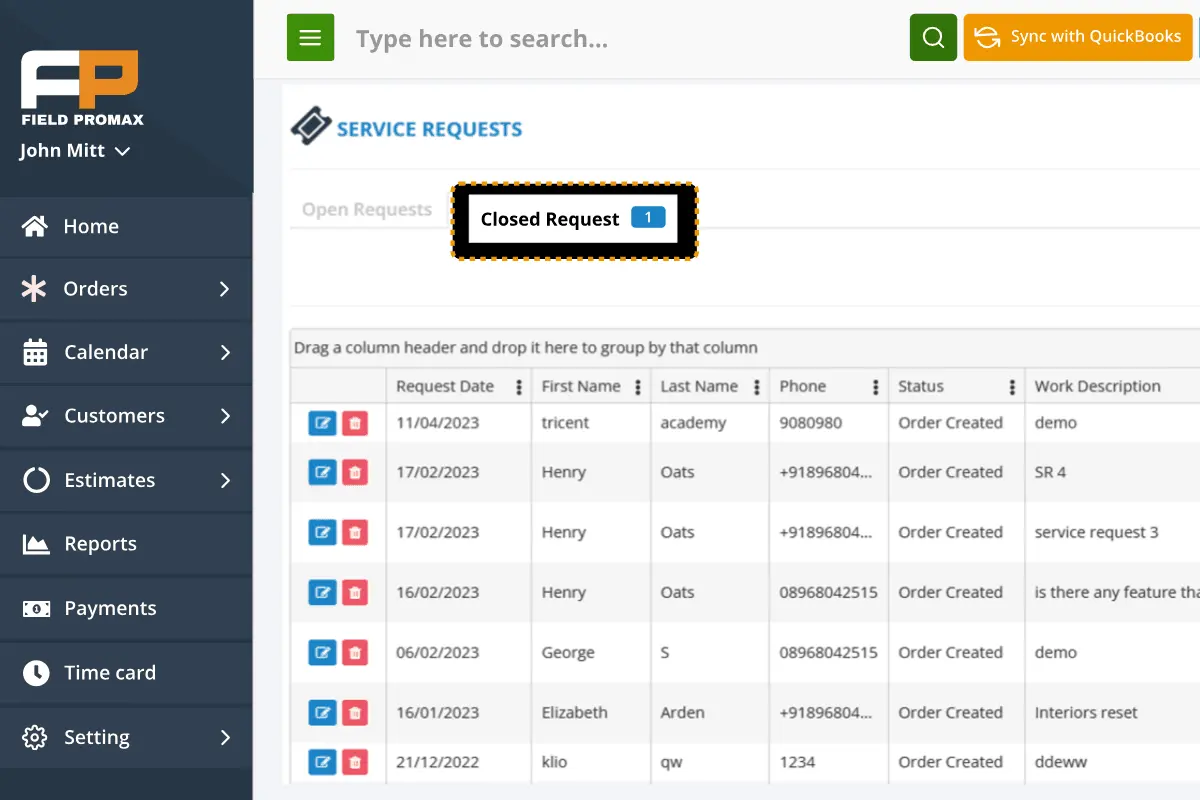Click the Customers person icon
The image size is (1200, 800).
point(35,416)
